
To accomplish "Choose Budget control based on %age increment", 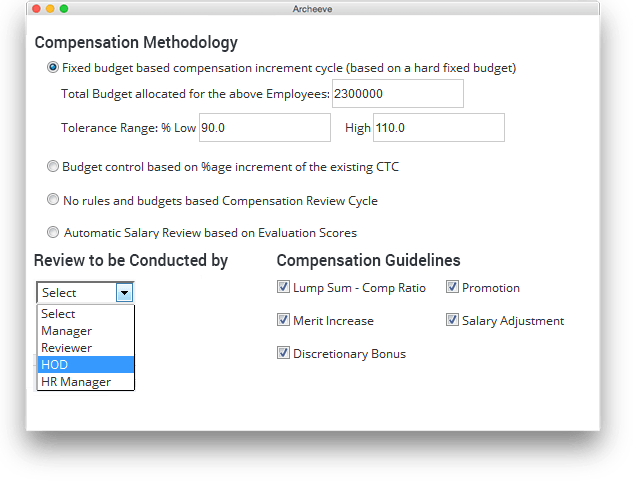I will tap(53, 166).
